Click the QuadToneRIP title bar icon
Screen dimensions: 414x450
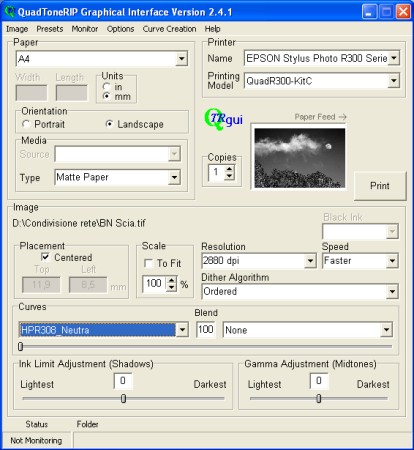[10, 12]
